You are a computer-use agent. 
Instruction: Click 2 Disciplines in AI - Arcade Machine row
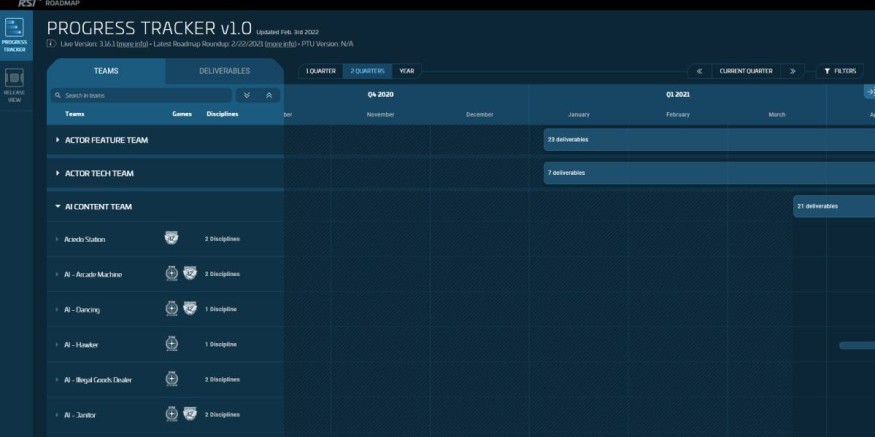pyautogui.click(x=222, y=274)
